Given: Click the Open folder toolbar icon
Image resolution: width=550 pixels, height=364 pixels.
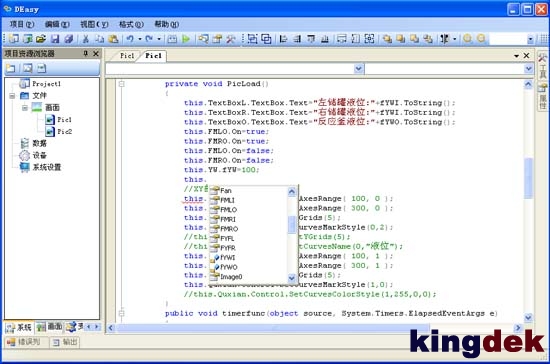Looking at the screenshot, I should tap(41, 39).
